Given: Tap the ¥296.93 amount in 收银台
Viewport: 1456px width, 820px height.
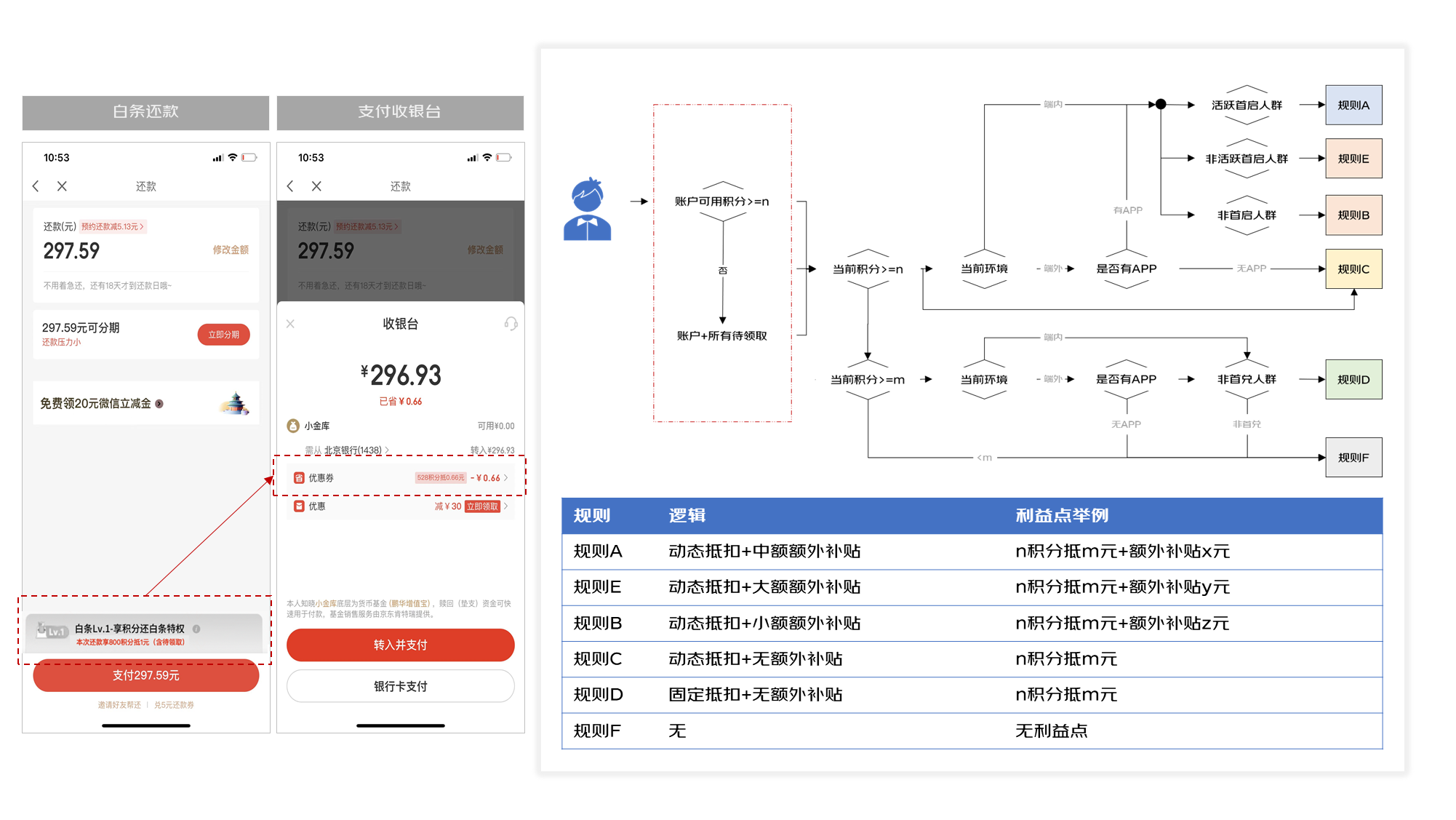Looking at the screenshot, I should 401,375.
